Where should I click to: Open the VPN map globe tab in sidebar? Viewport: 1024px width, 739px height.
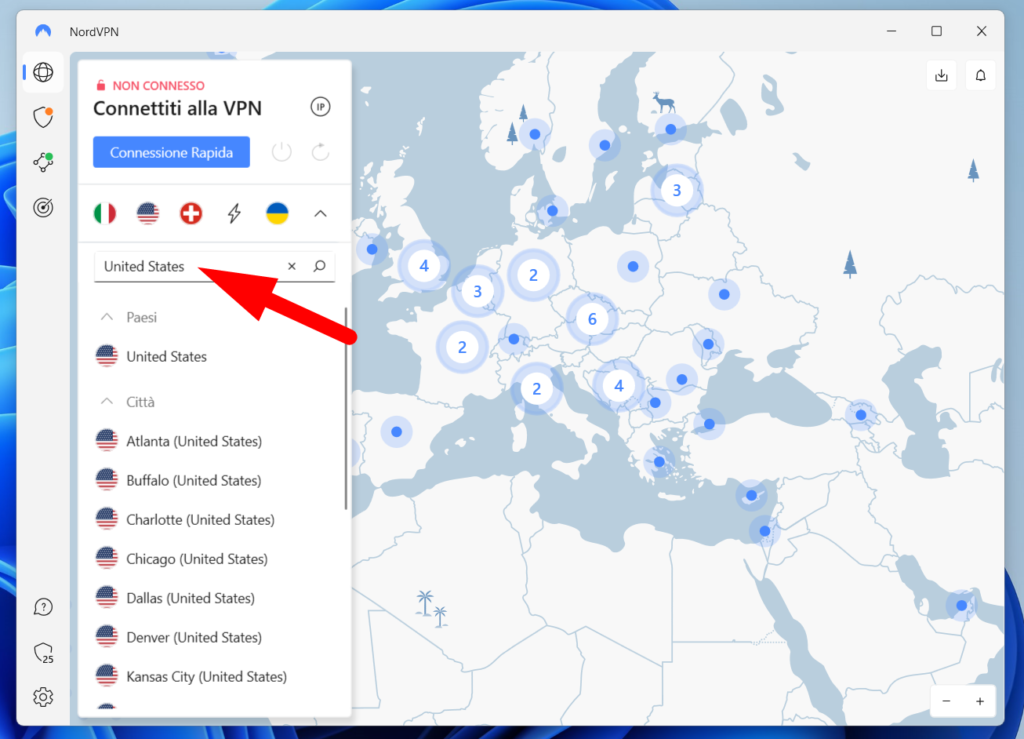point(43,72)
